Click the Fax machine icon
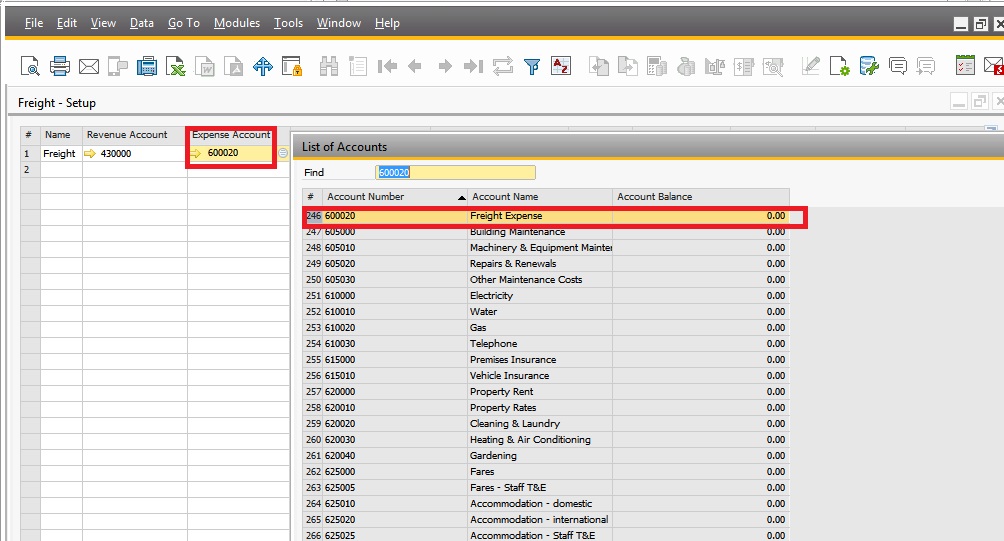Image resolution: width=1004 pixels, height=541 pixels. click(x=147, y=66)
